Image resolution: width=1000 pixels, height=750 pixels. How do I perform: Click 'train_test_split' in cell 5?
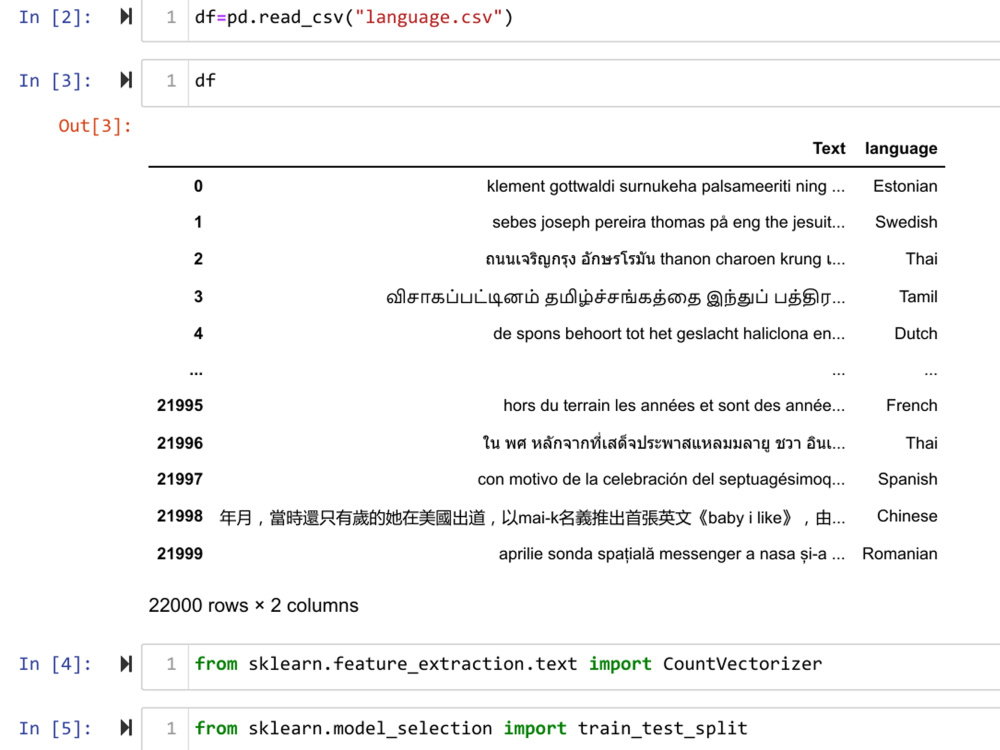[663, 728]
